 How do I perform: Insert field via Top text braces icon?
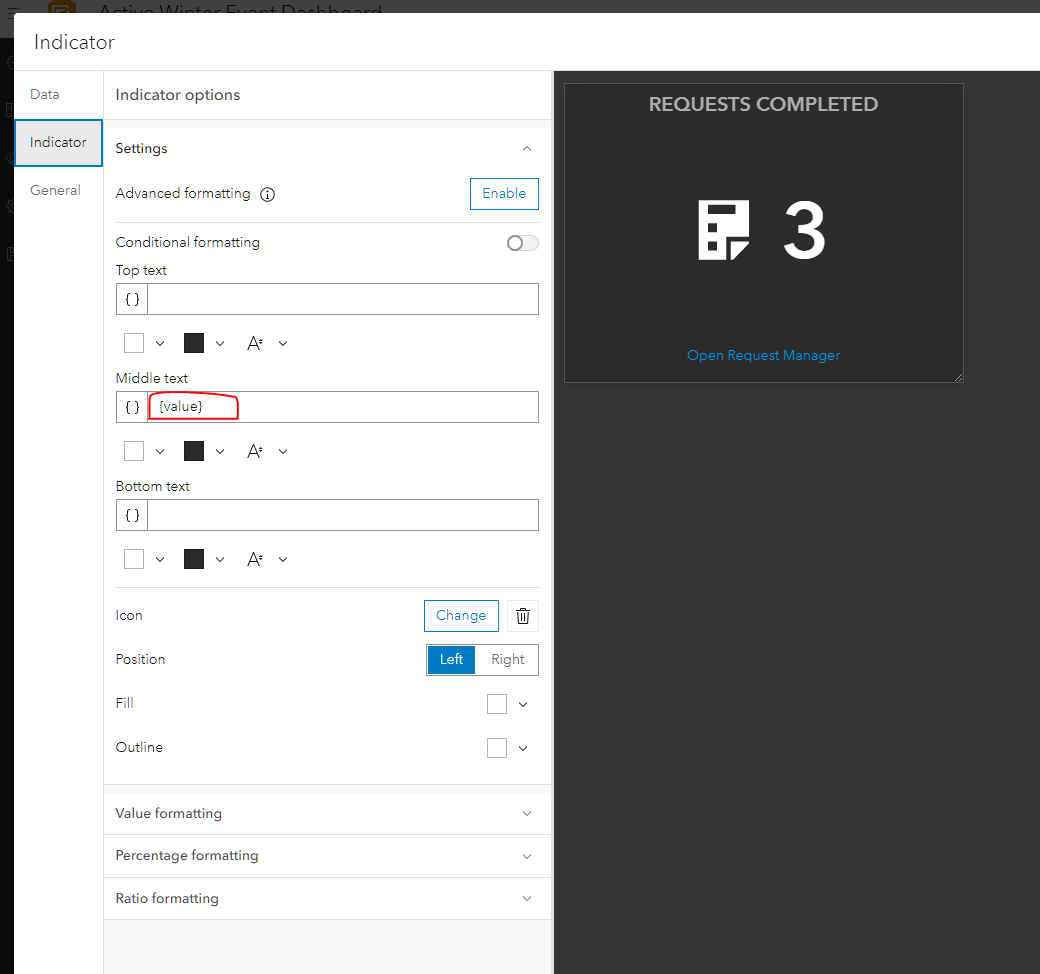pyautogui.click(x=132, y=299)
